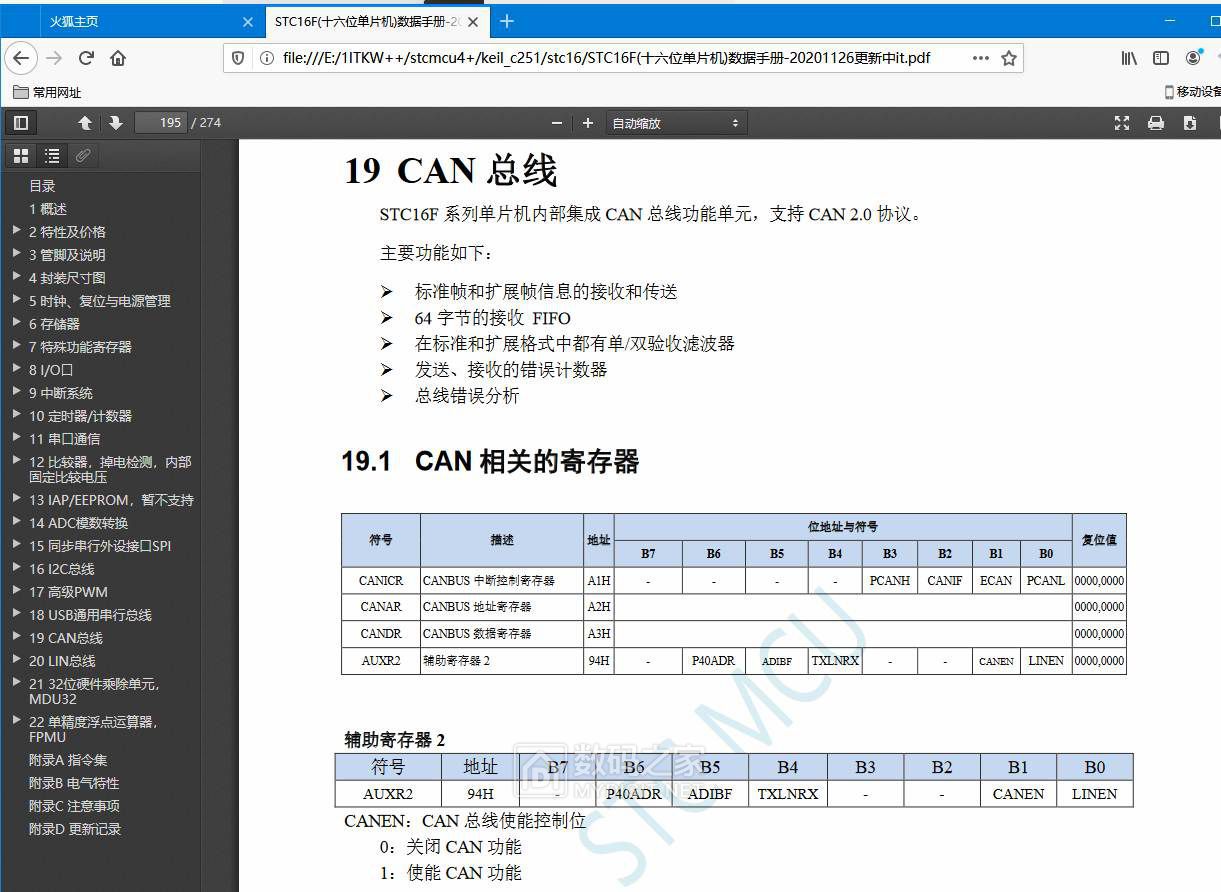The image size is (1221, 892).
Task: Open the document outline view
Action: tap(52, 155)
